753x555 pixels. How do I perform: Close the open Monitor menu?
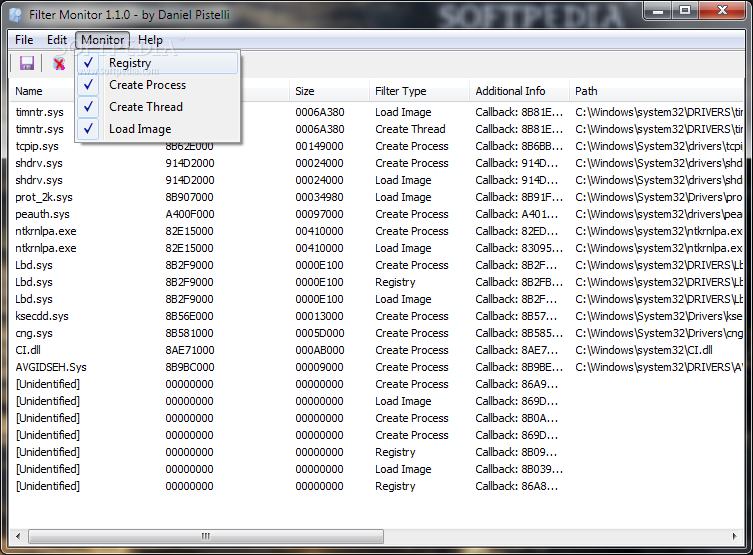(x=102, y=40)
